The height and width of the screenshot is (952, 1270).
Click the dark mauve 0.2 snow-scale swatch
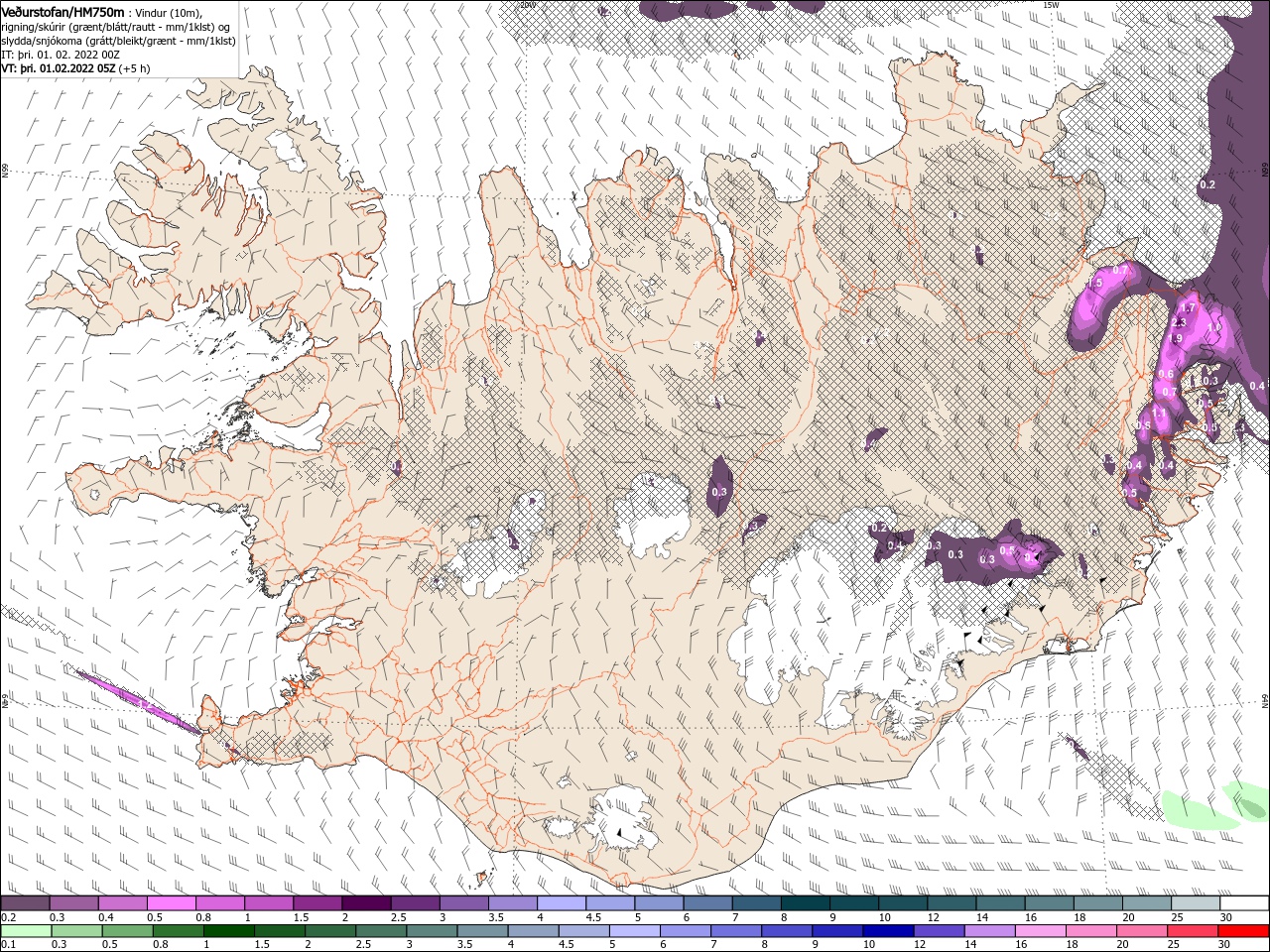(25, 903)
